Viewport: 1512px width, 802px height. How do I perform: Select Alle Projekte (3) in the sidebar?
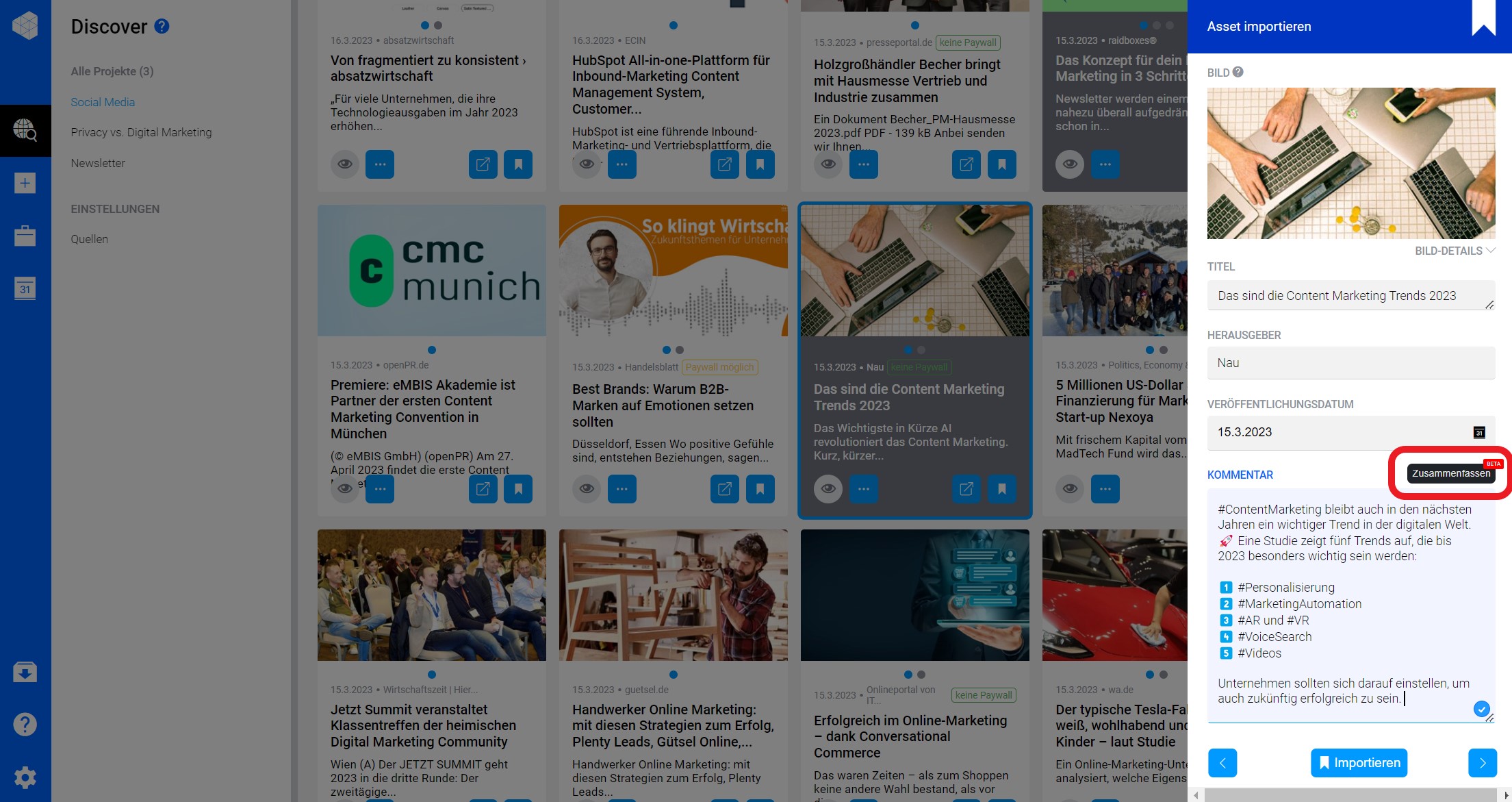pos(112,71)
